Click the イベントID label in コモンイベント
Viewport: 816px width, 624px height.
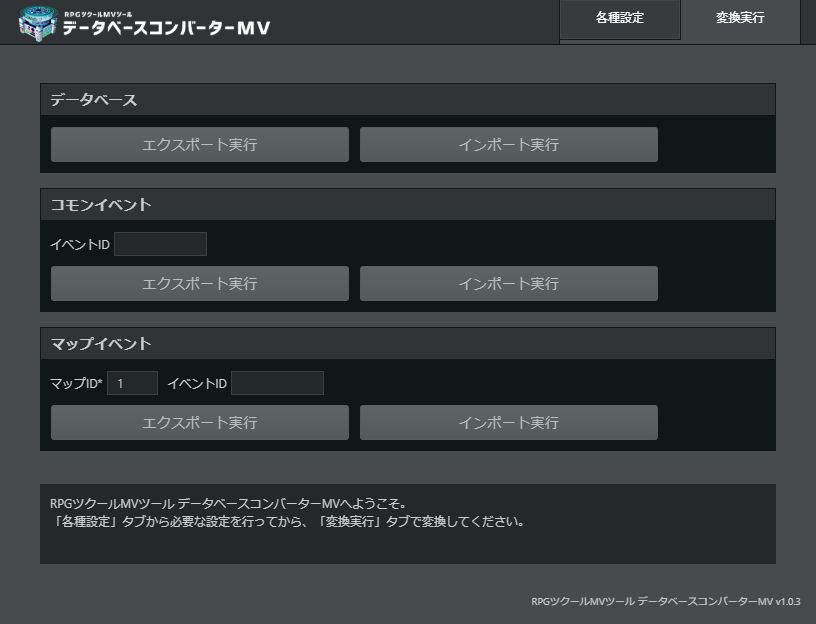point(80,245)
